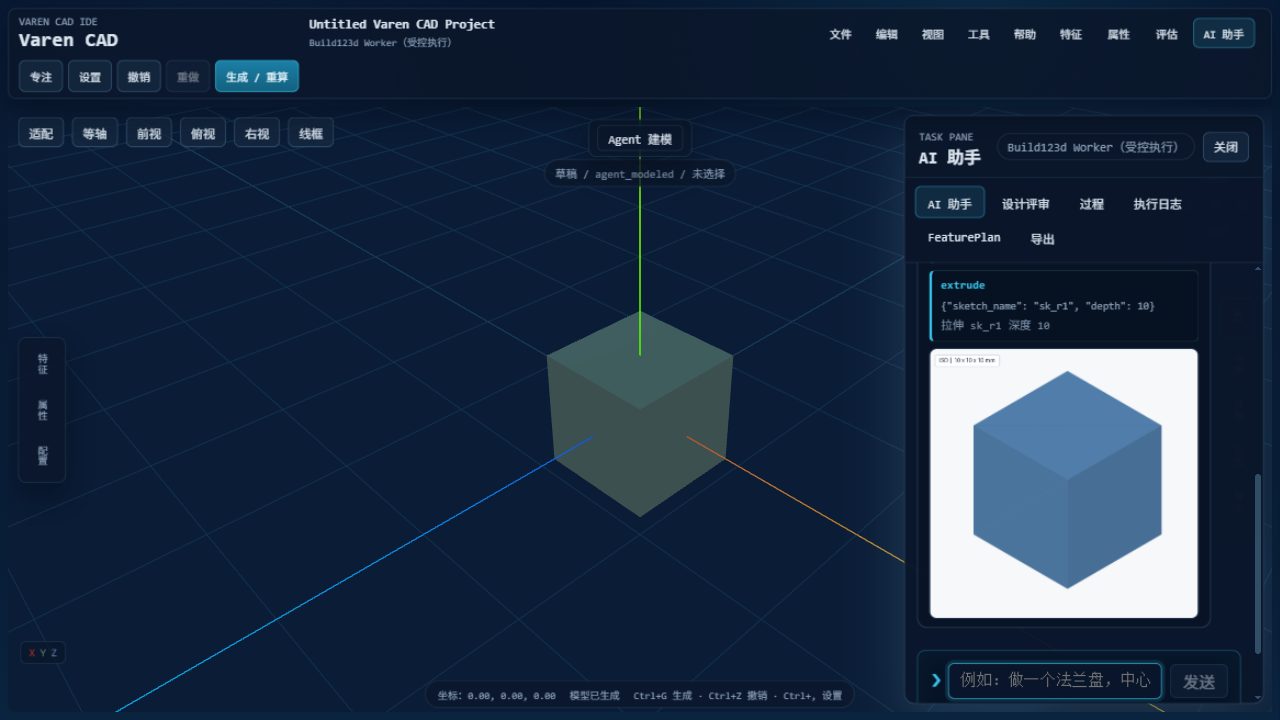Focus the AI prompt input field

pos(1055,680)
